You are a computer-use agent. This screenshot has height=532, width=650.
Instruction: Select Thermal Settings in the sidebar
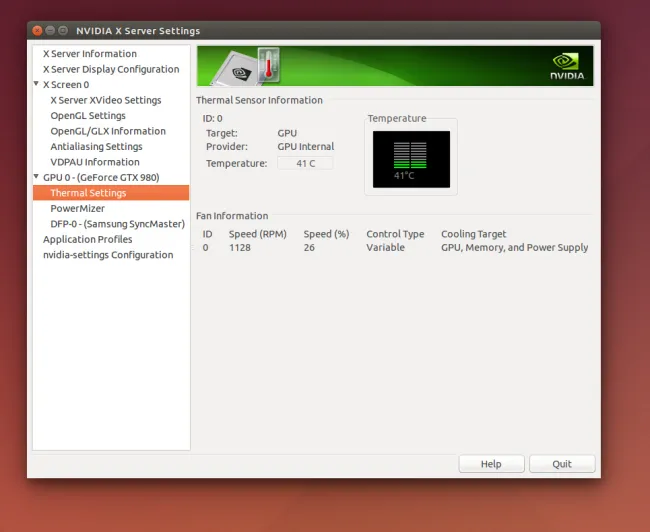[111, 193]
